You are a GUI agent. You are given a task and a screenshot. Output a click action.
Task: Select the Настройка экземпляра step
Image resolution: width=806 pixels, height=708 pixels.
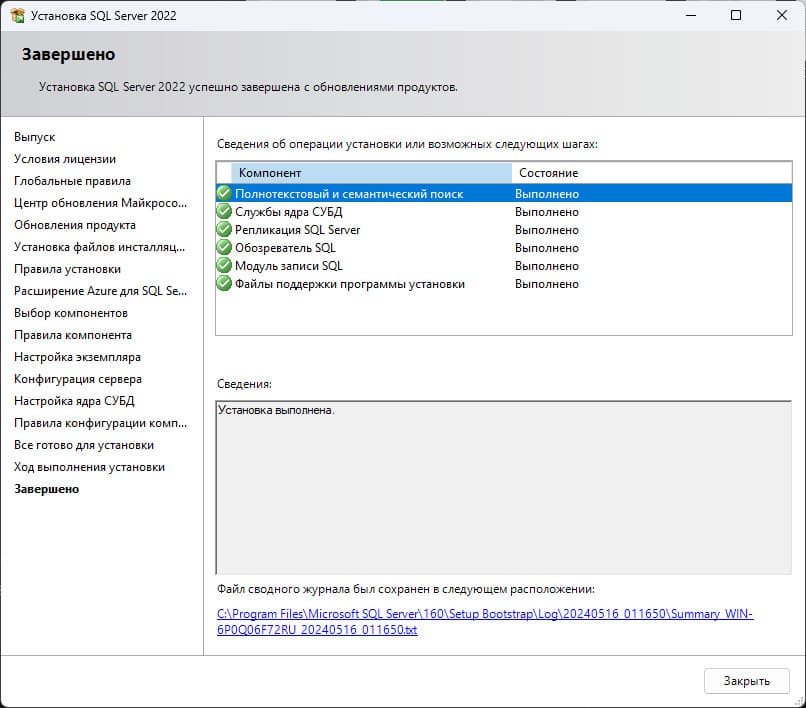pyautogui.click(x=77, y=357)
